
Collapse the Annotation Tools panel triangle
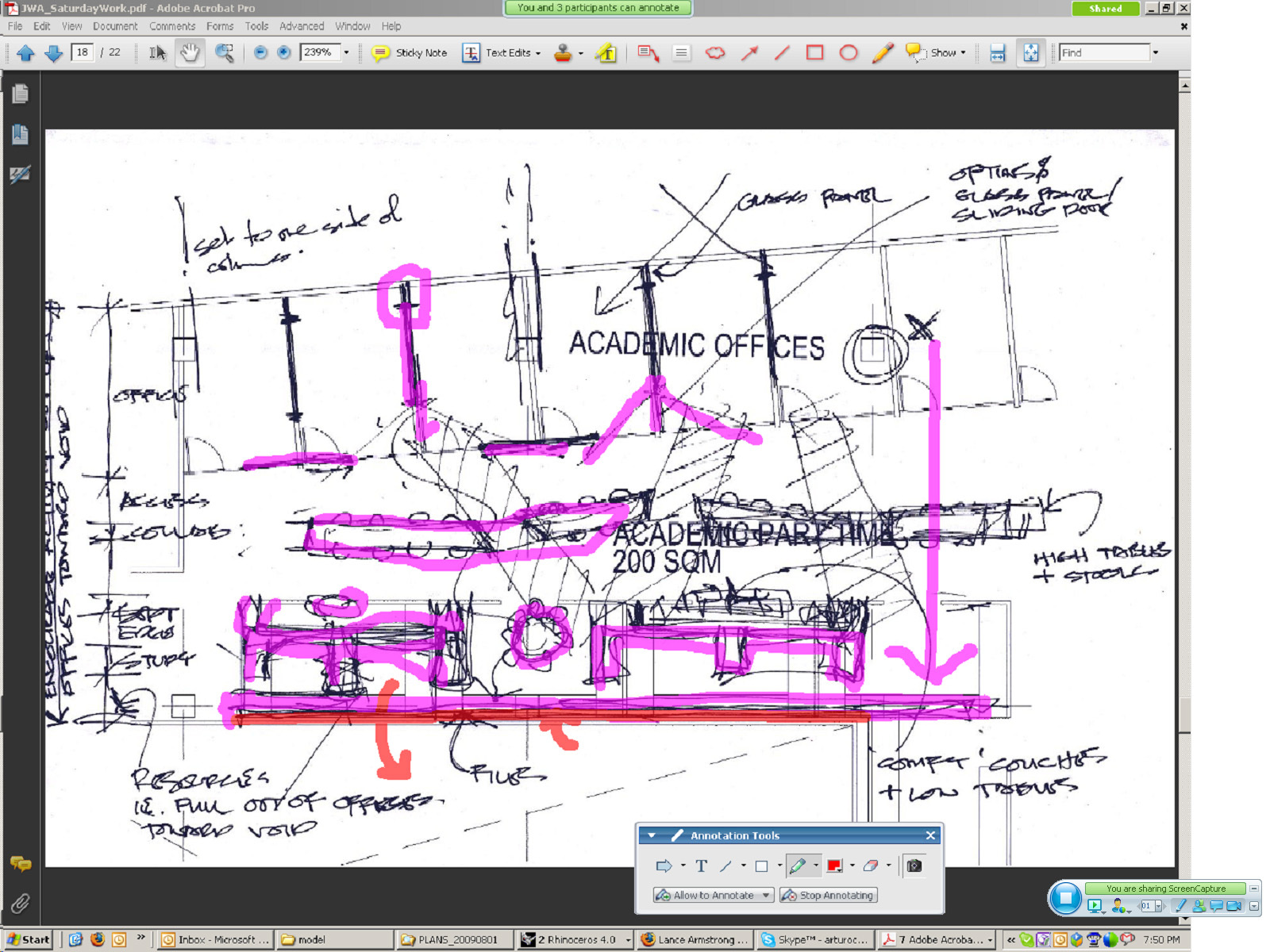click(x=652, y=835)
